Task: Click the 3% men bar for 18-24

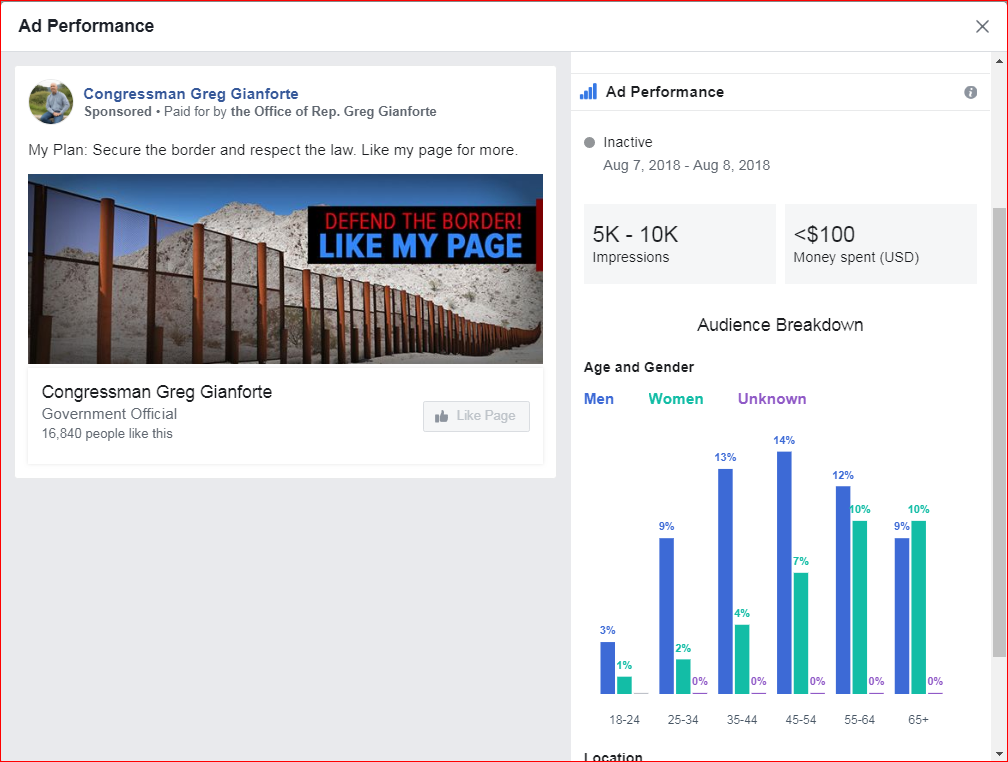Action: coord(608,667)
